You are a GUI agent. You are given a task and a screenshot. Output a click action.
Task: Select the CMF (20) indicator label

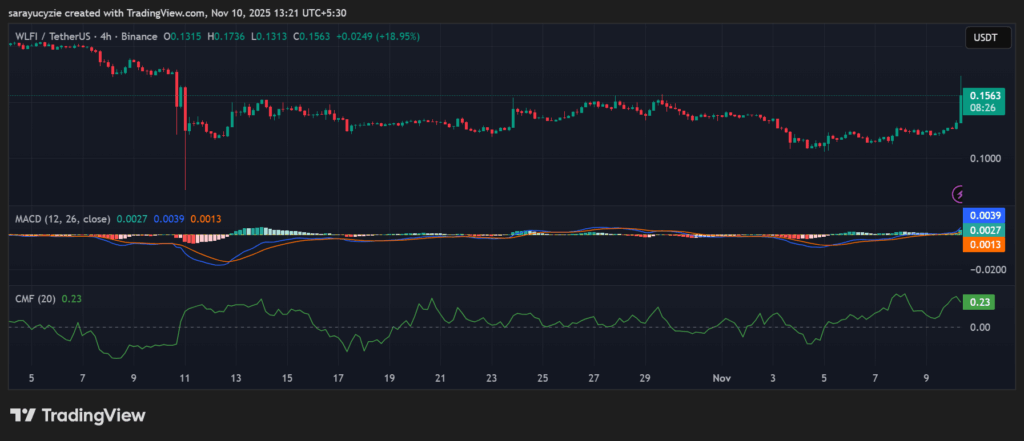[x=35, y=298]
